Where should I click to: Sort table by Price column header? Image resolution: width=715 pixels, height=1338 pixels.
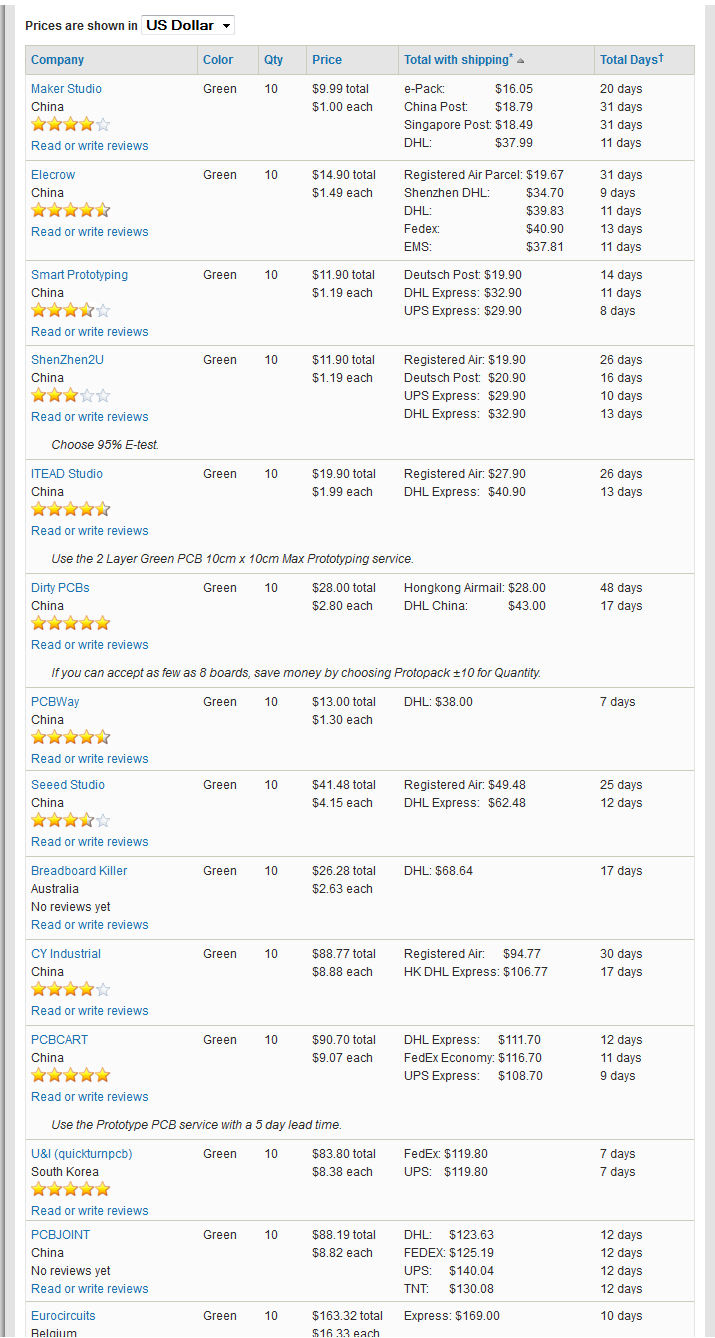[x=327, y=60]
